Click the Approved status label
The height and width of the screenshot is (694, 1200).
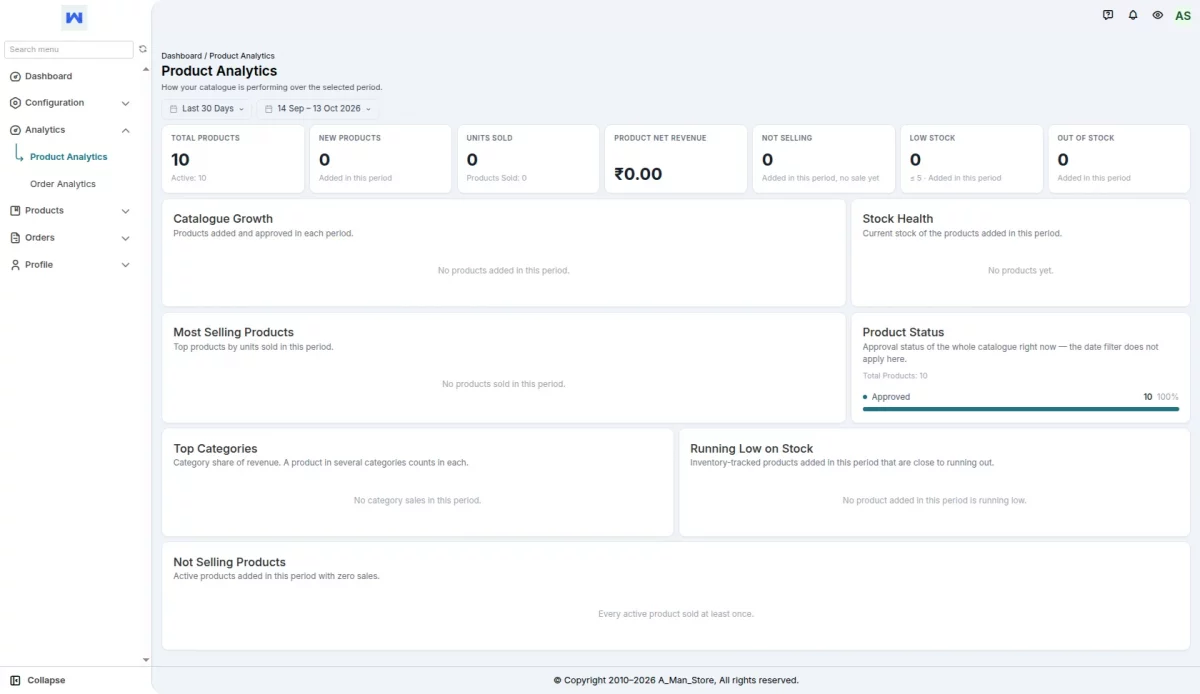(x=891, y=397)
